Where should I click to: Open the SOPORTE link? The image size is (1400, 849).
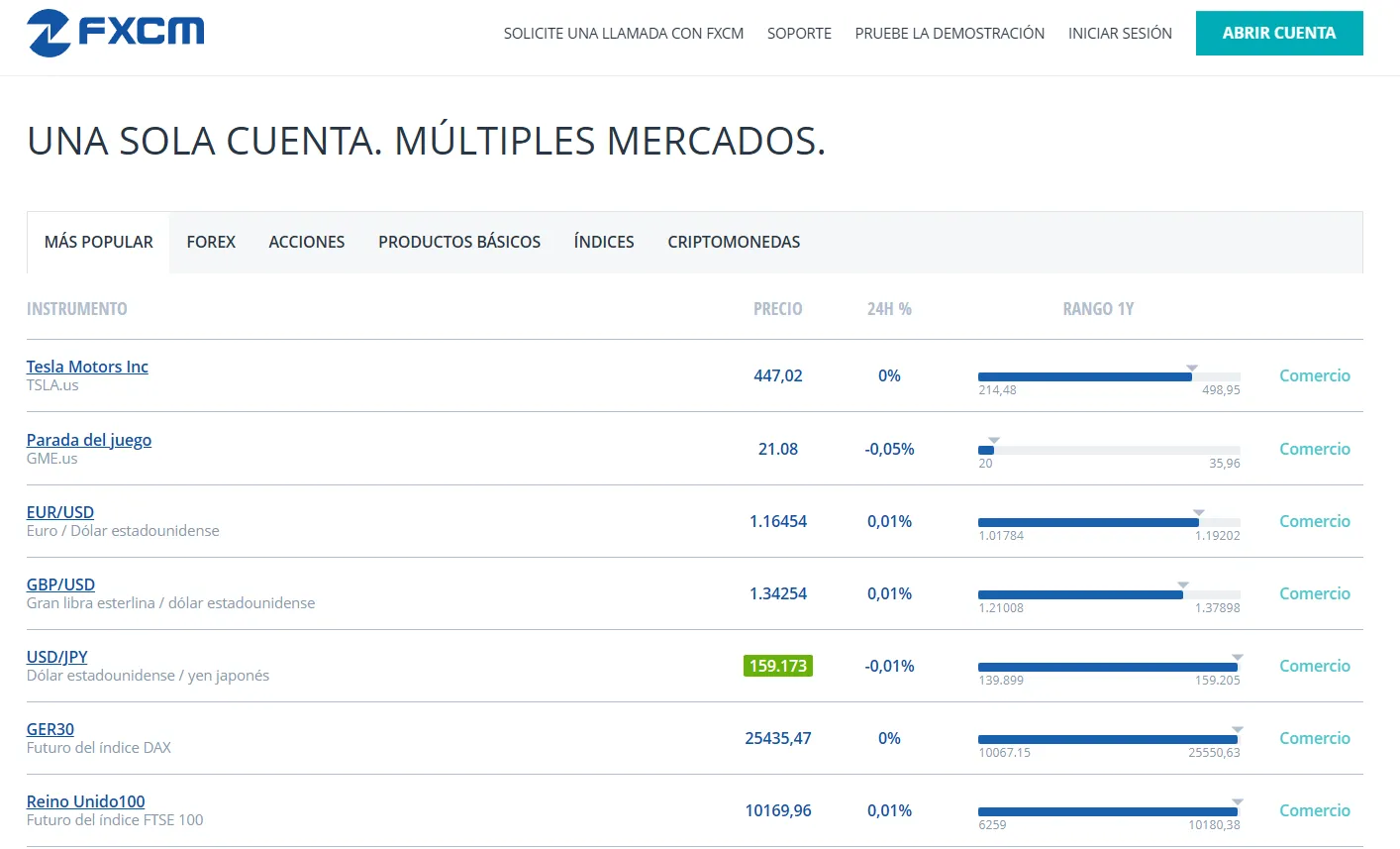pyautogui.click(x=799, y=33)
